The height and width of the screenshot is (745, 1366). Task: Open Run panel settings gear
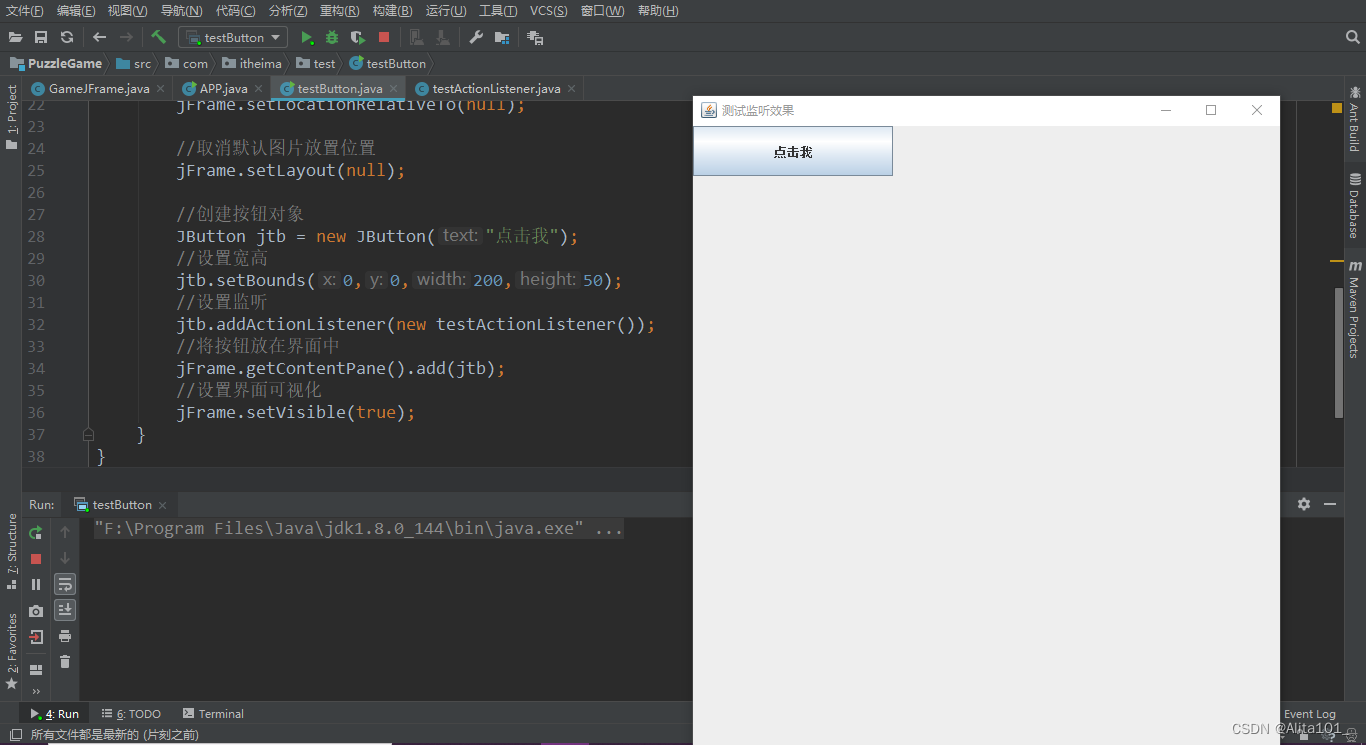click(x=1304, y=504)
